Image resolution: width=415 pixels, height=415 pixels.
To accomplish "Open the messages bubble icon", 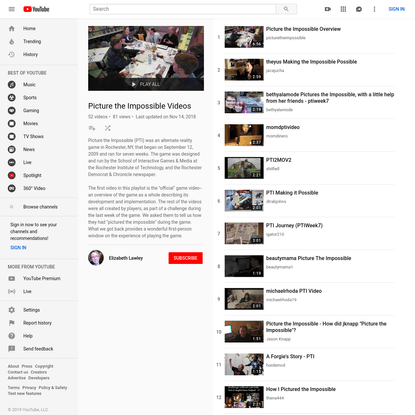I will tap(359, 9).
